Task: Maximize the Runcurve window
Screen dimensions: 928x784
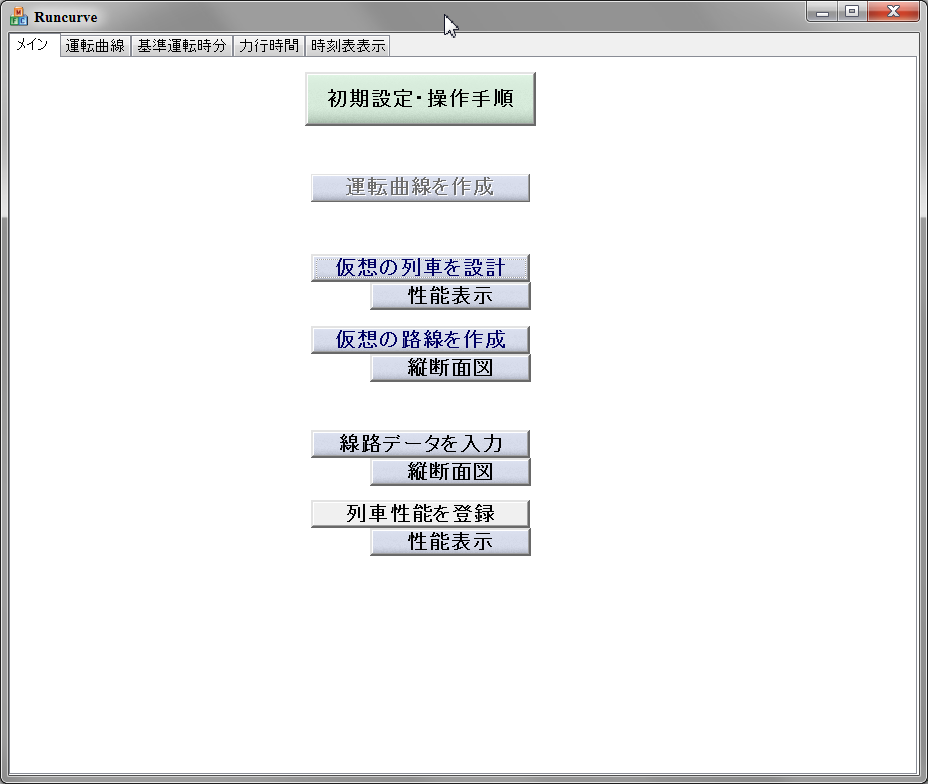Action: (852, 12)
